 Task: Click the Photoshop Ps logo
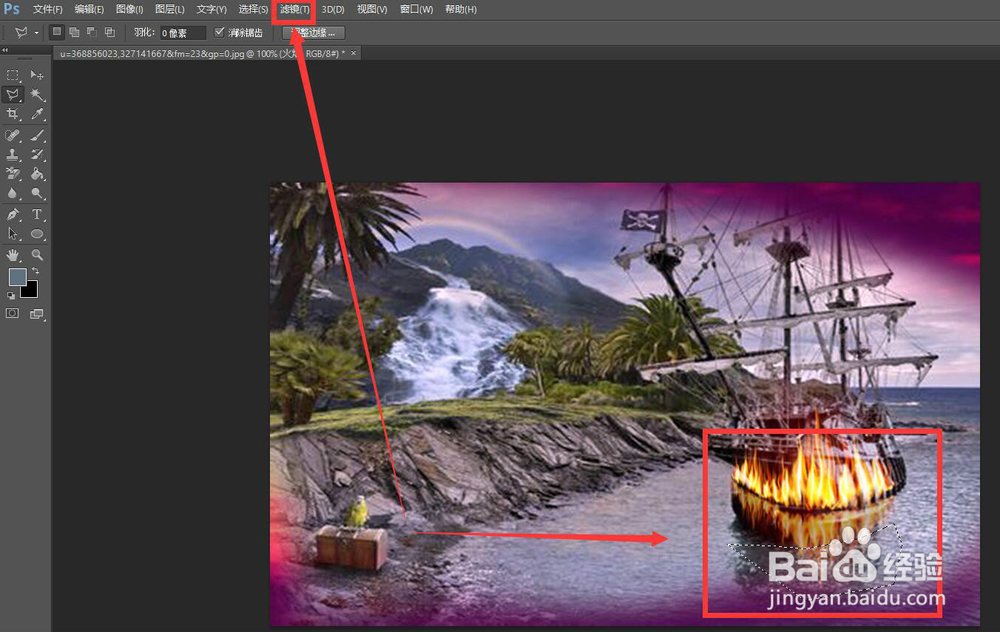tap(11, 9)
